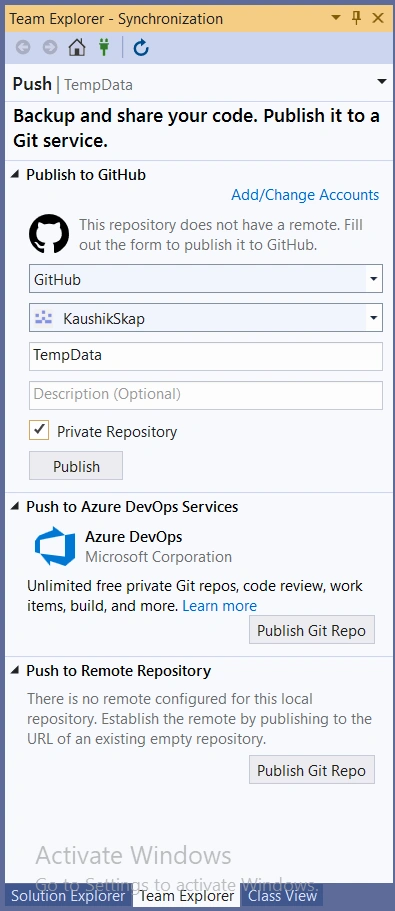Screen dimensions: 395x911
Task: Click the Publish button
Action: 76,467
